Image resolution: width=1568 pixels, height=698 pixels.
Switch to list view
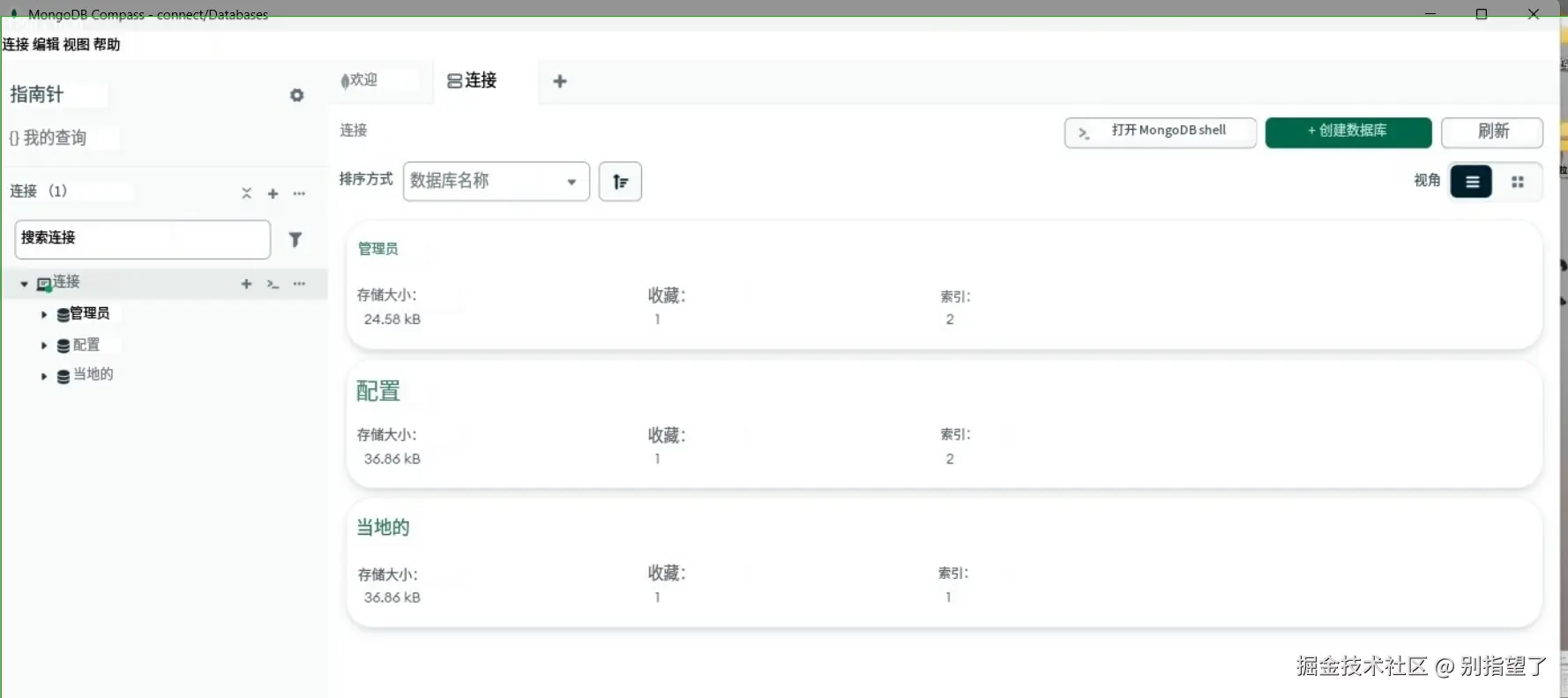[1472, 182]
